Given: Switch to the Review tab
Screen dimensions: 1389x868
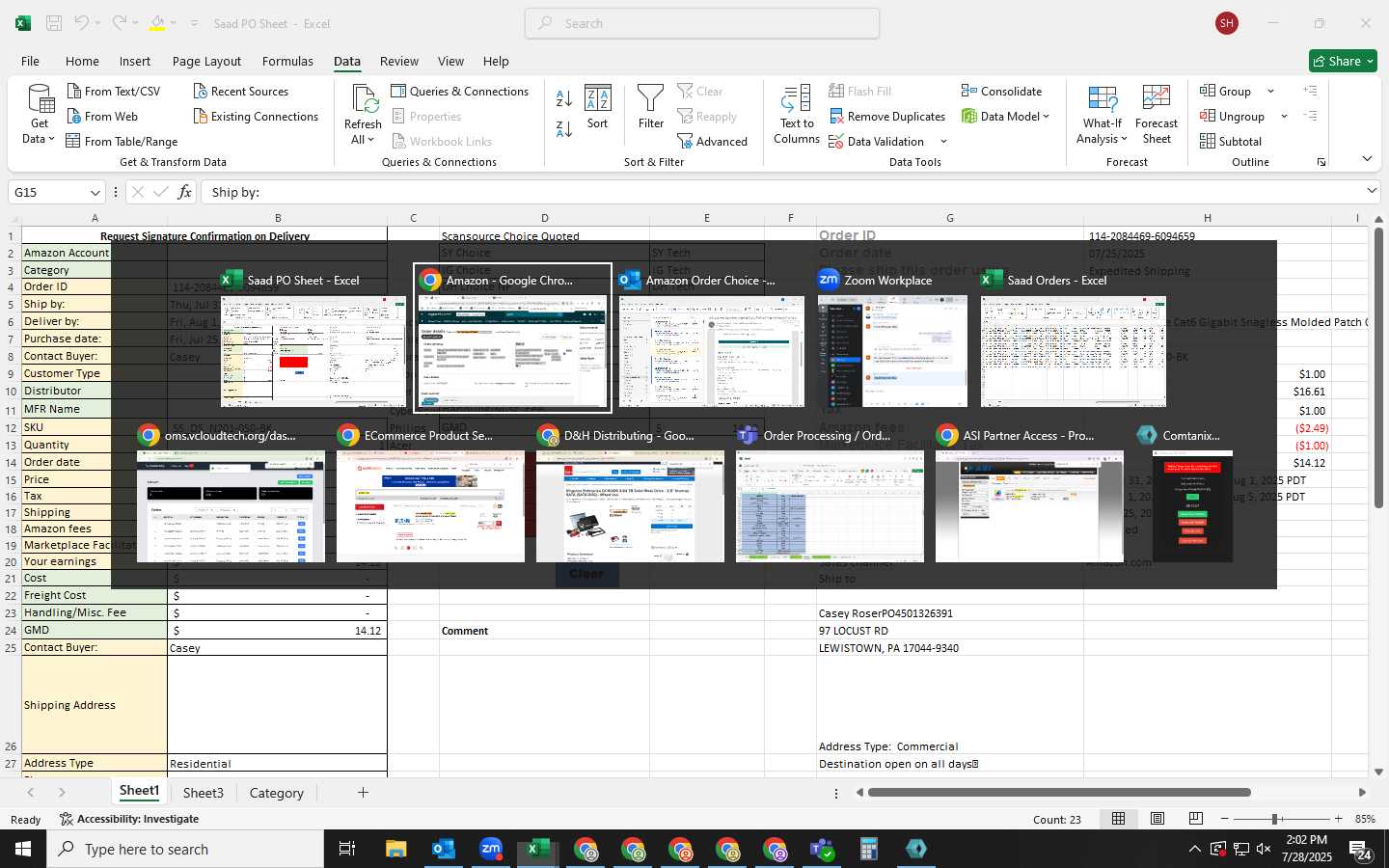Looking at the screenshot, I should 399,61.
